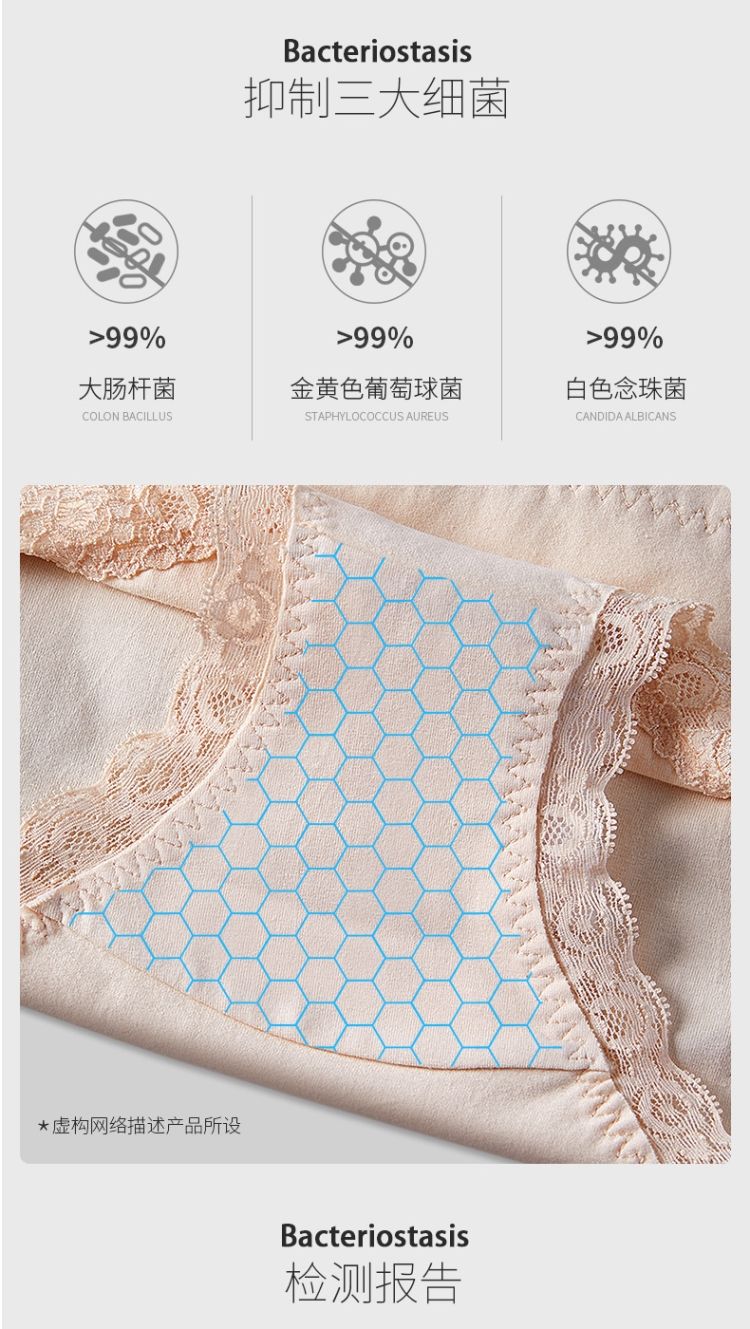Screen dimensions: 750x1329
Task: Click the bottom Bacteriostasis heading
Action: 375,1235
